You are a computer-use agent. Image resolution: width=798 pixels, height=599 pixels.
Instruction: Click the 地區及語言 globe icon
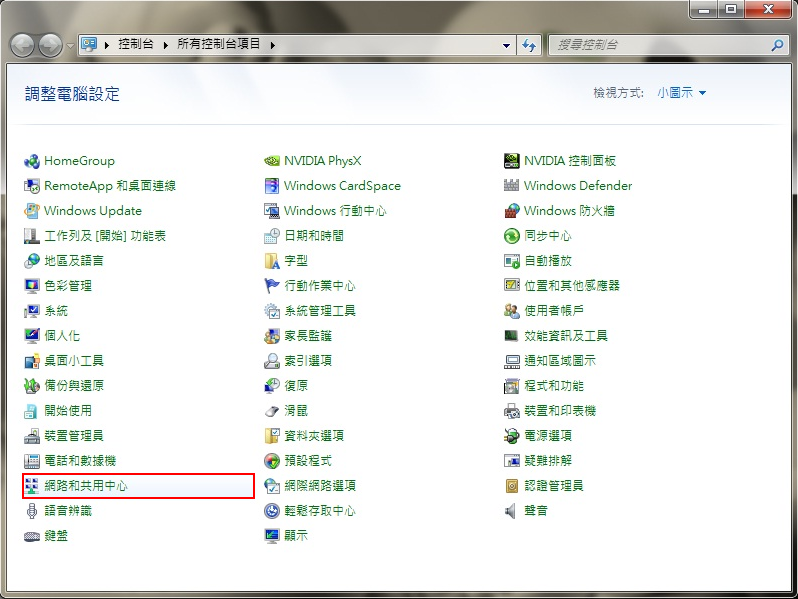[x=32, y=261]
